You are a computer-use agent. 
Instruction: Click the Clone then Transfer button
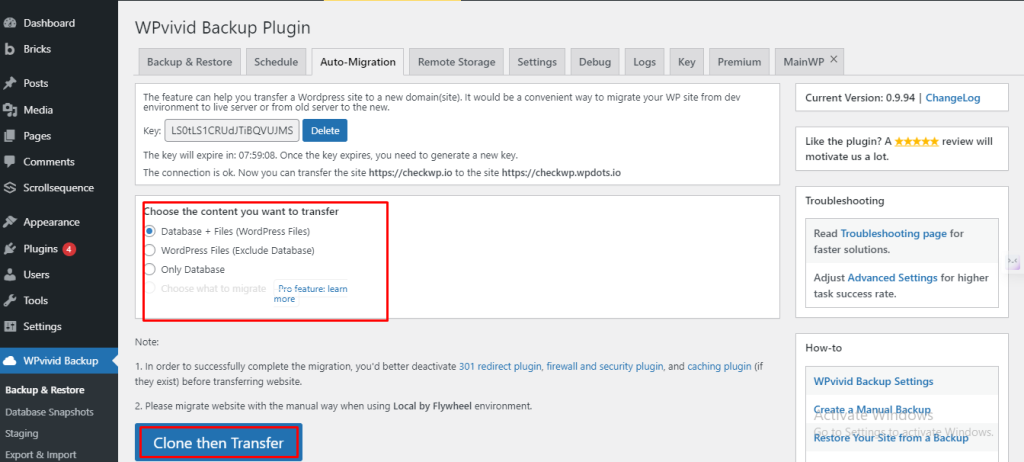point(218,443)
